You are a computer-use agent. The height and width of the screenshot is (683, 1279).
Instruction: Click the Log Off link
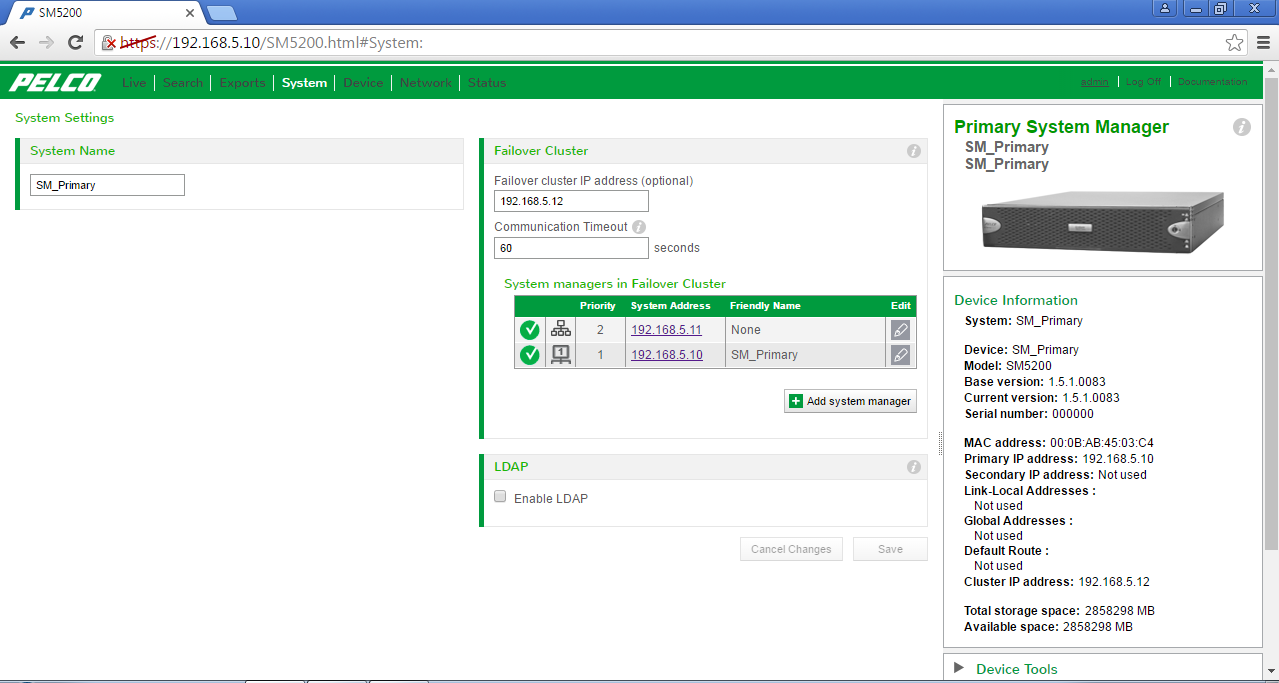point(1144,81)
